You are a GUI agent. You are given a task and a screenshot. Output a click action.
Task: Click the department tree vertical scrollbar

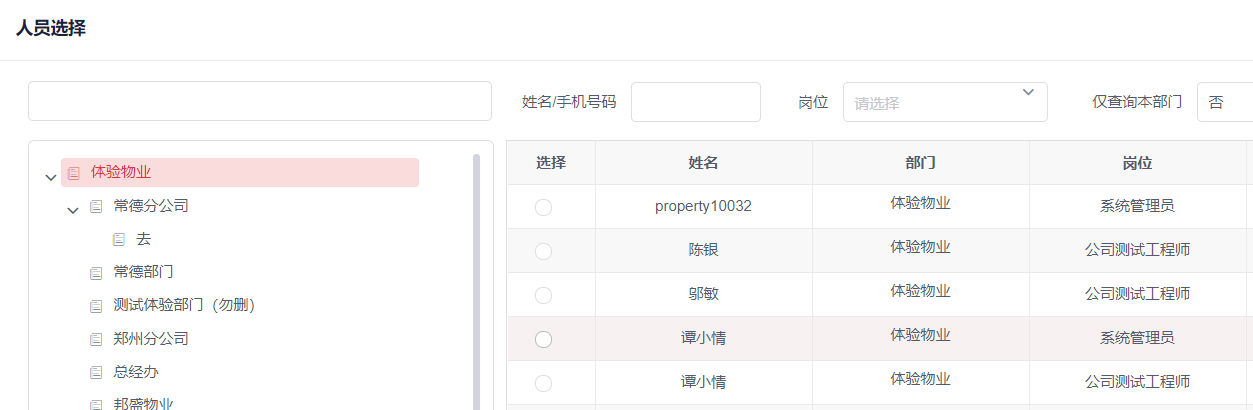pyautogui.click(x=476, y=280)
